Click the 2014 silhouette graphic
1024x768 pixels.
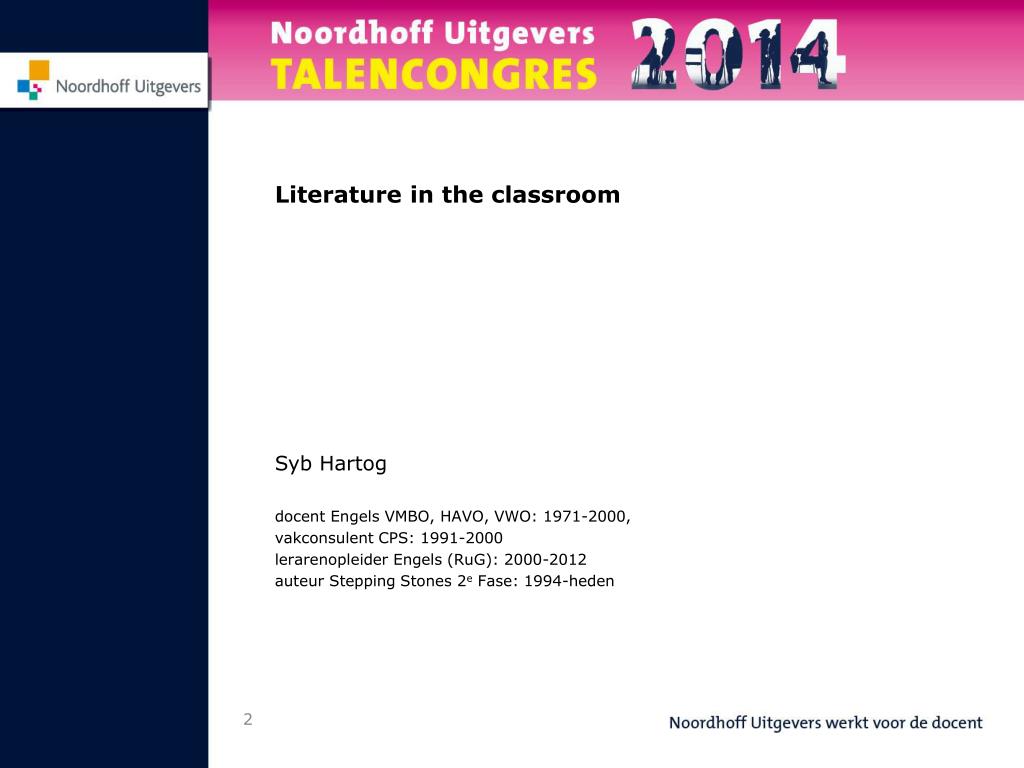pyautogui.click(x=739, y=54)
